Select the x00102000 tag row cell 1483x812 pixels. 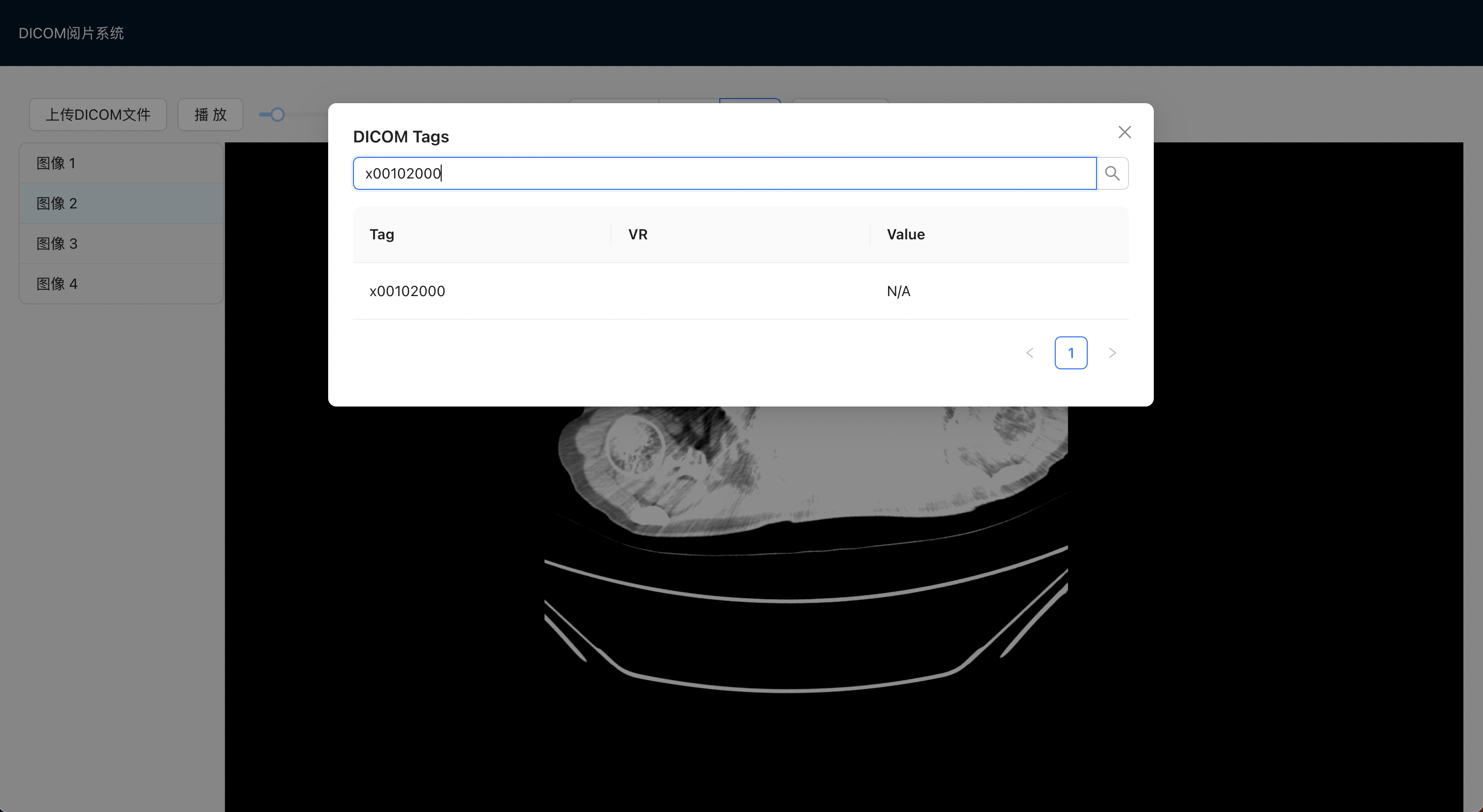407,291
